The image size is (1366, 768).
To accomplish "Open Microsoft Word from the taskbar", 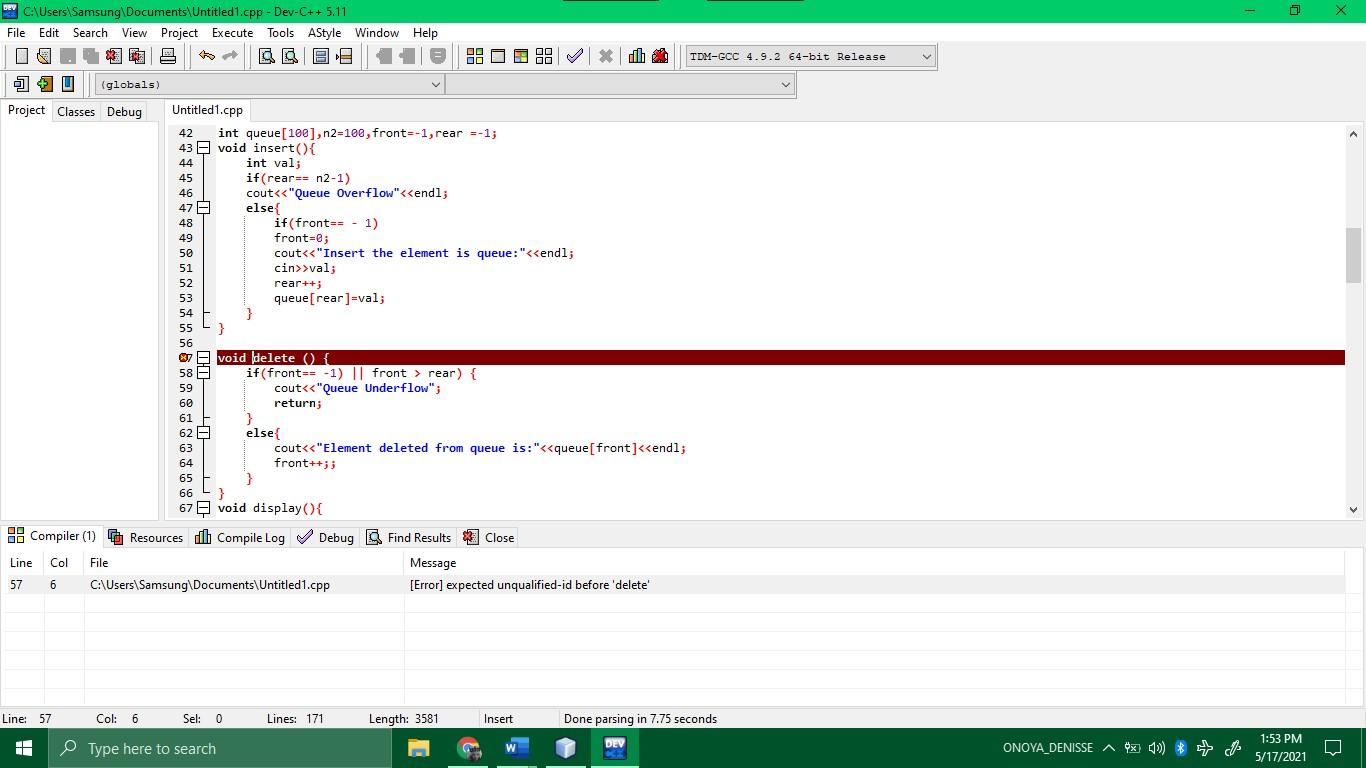I will click(516, 748).
